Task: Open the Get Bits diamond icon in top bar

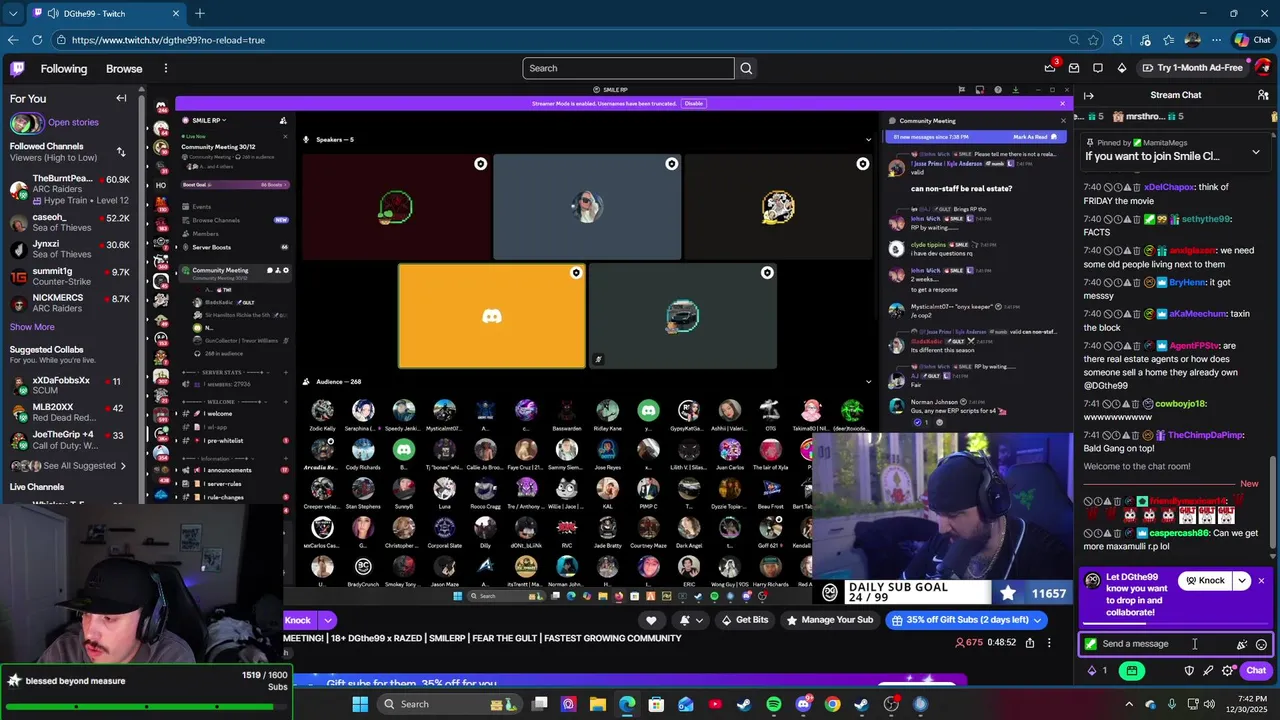Action: tap(1122, 68)
